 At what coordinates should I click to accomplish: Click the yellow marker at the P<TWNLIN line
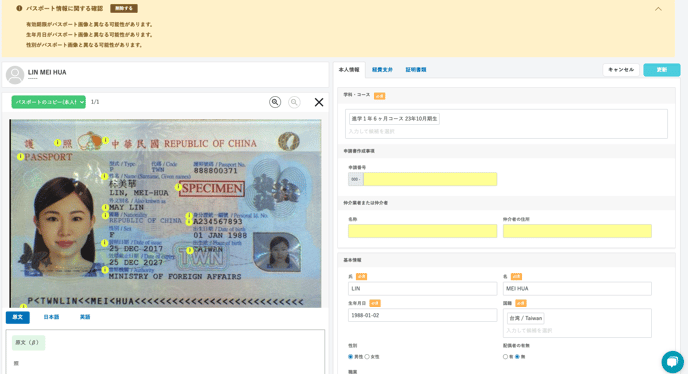[x=23, y=306]
